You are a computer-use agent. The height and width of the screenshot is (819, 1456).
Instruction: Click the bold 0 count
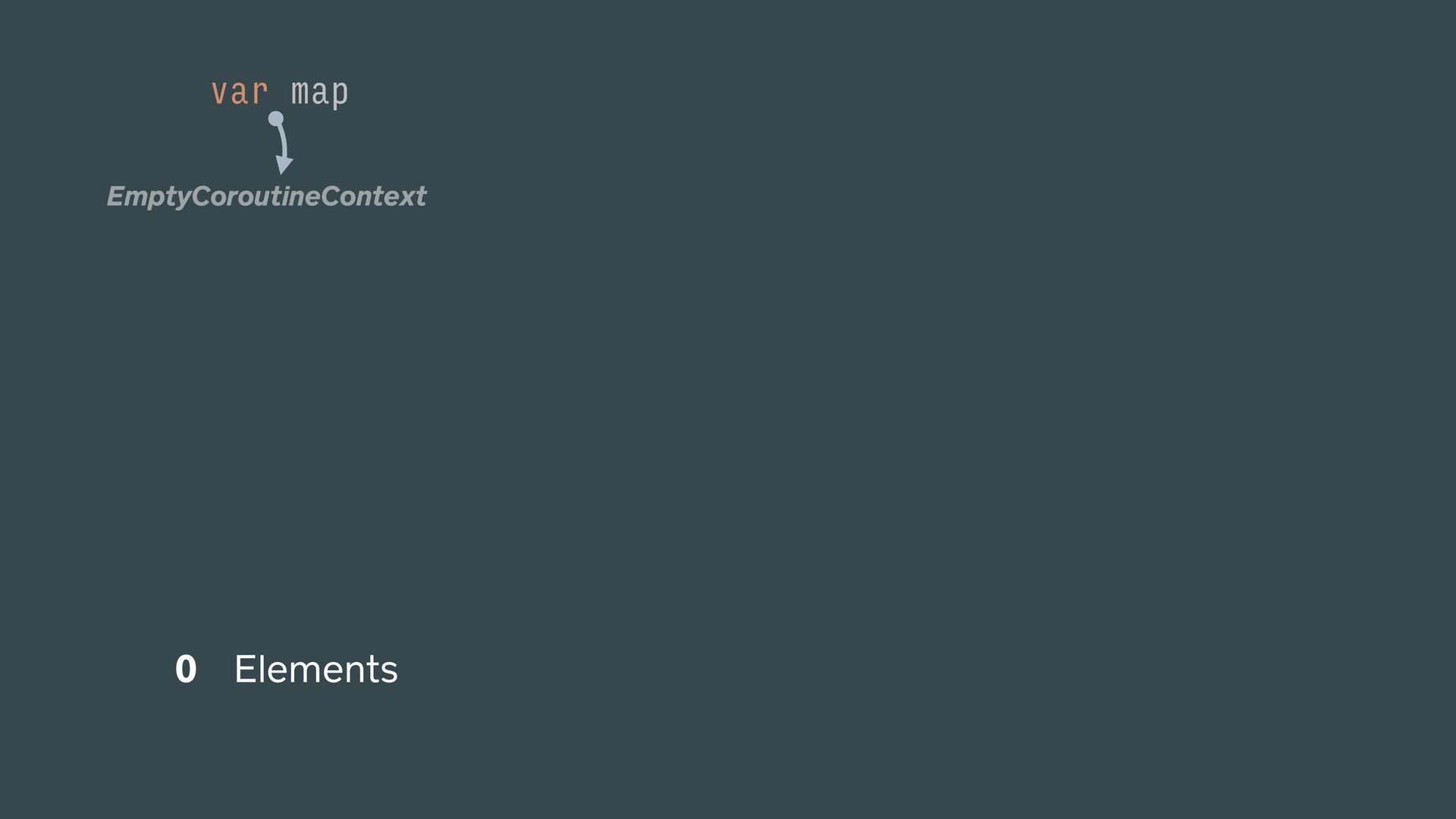186,669
